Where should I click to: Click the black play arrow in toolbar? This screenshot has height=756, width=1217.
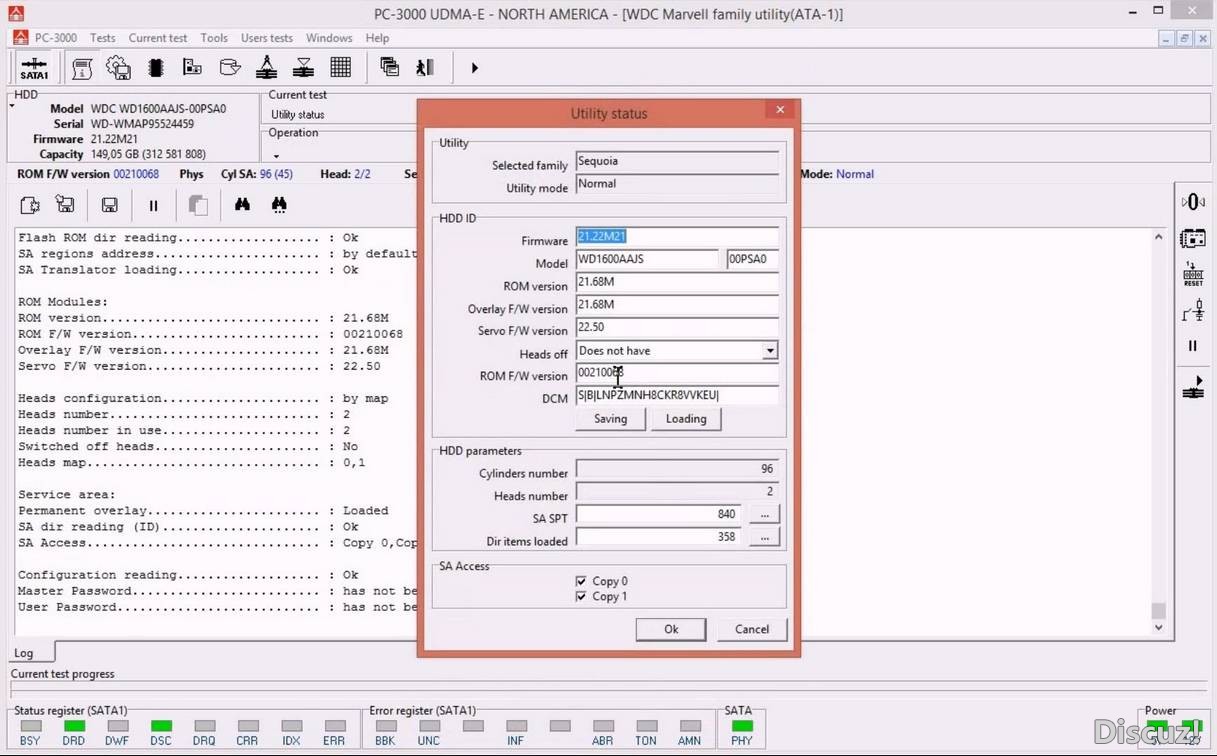(474, 68)
